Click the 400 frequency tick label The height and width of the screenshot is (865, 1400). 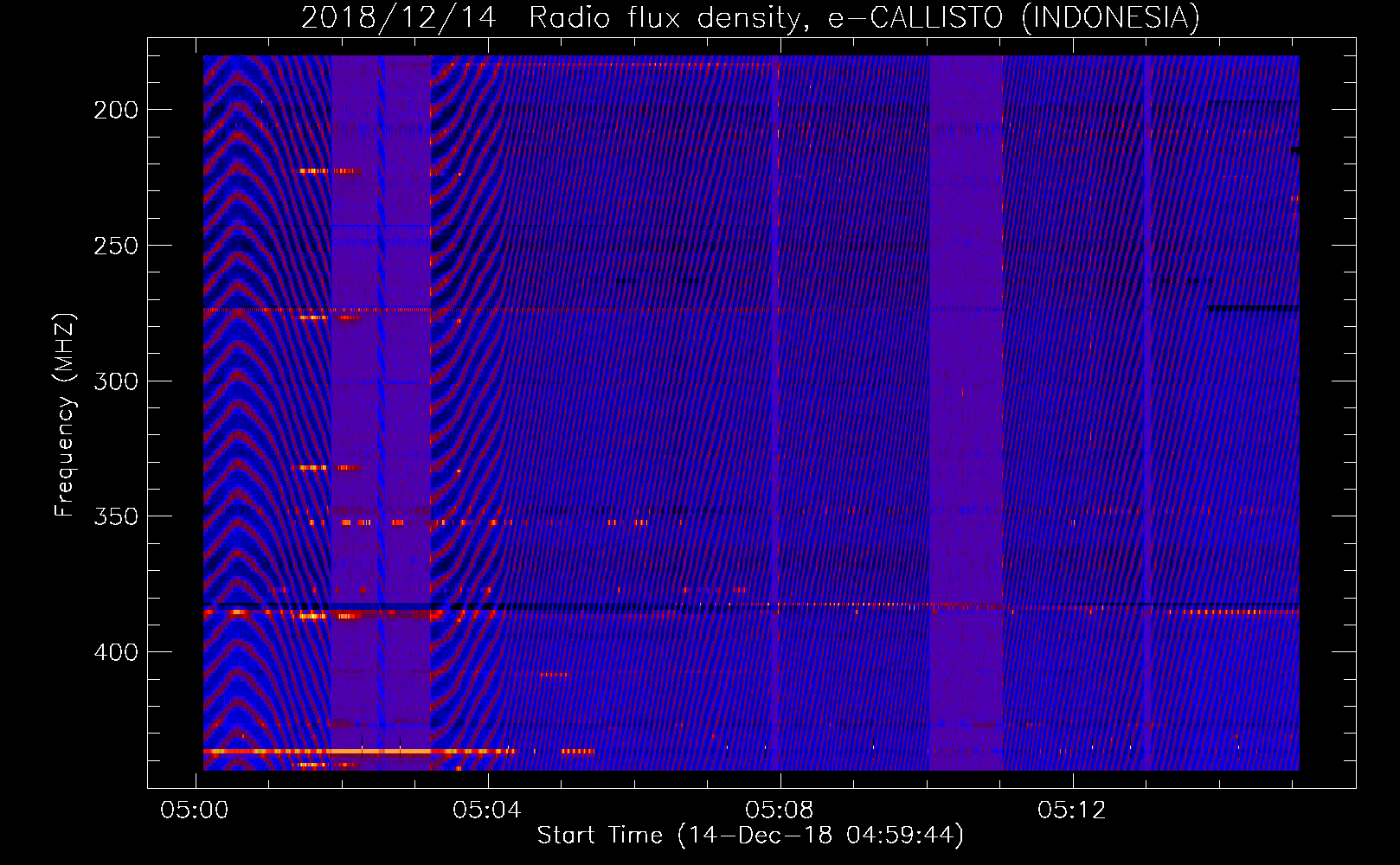point(116,652)
